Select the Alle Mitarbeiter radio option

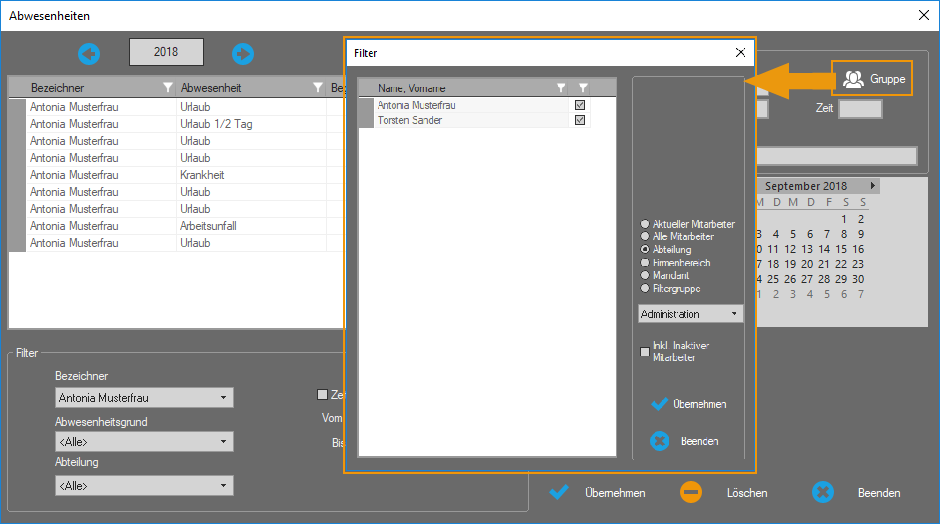click(645, 237)
